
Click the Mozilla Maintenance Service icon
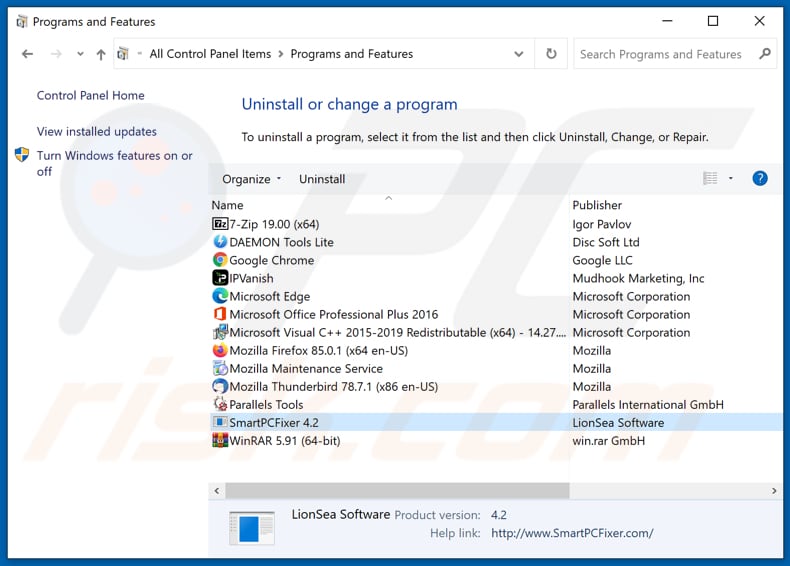(220, 368)
